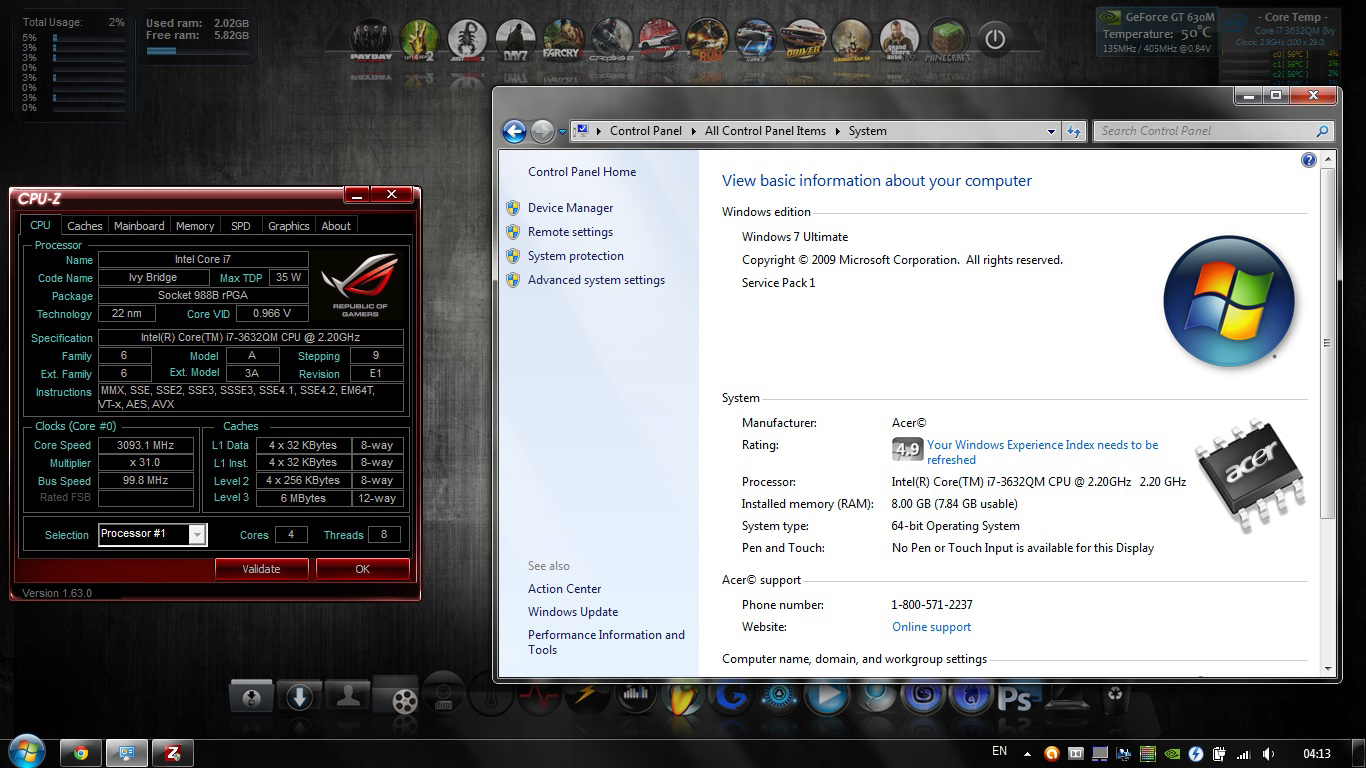This screenshot has width=1366, height=768.
Task: Open the power plug battery tray icon
Action: pos(1220,753)
